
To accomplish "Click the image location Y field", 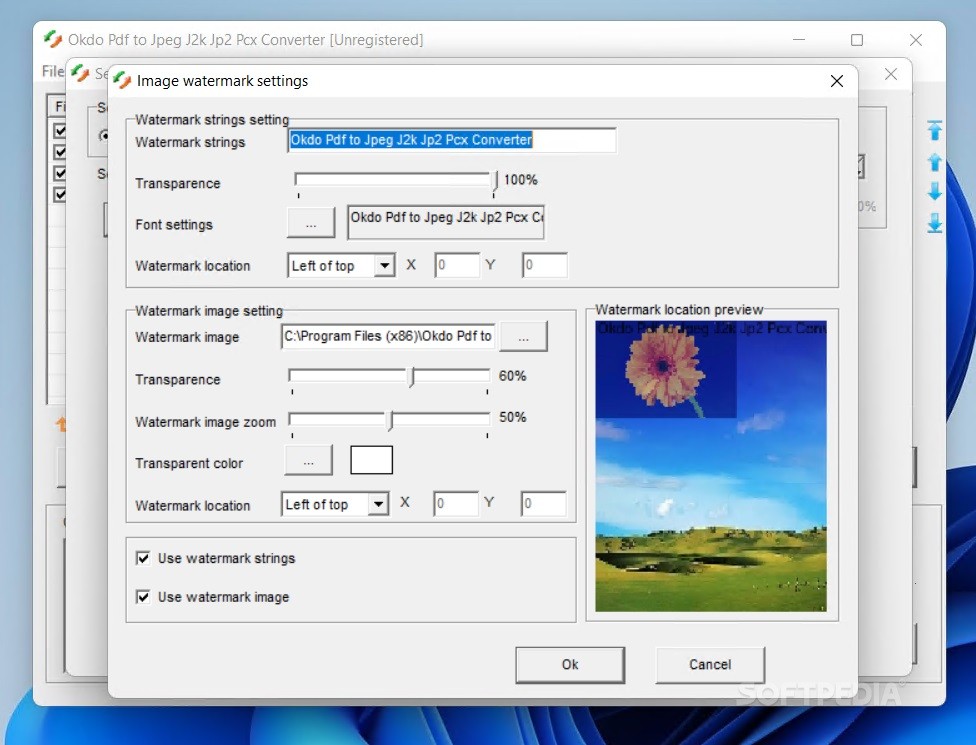I will [x=543, y=504].
